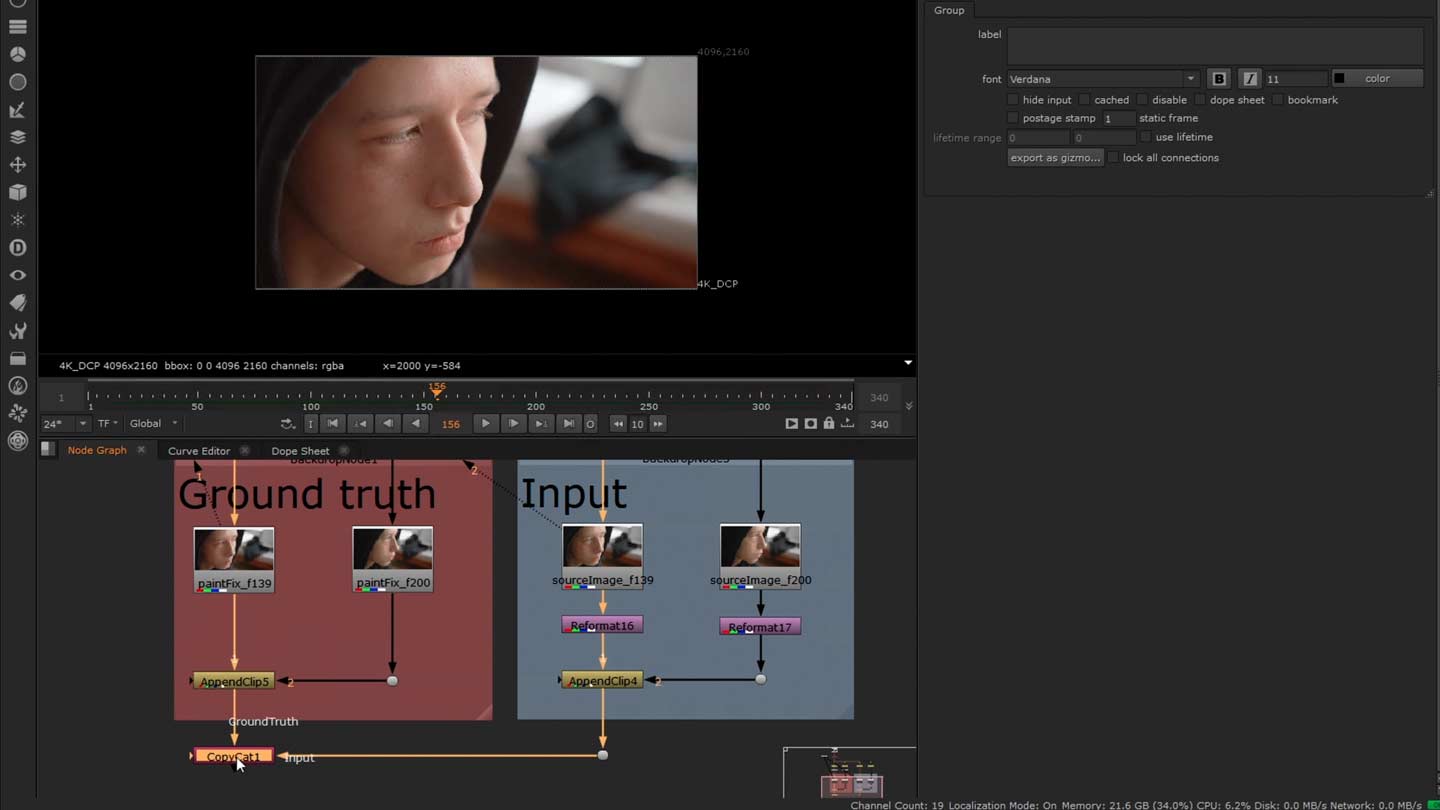Open the Deep nodes menu using the D icon
1440x810 pixels.
(x=16, y=247)
